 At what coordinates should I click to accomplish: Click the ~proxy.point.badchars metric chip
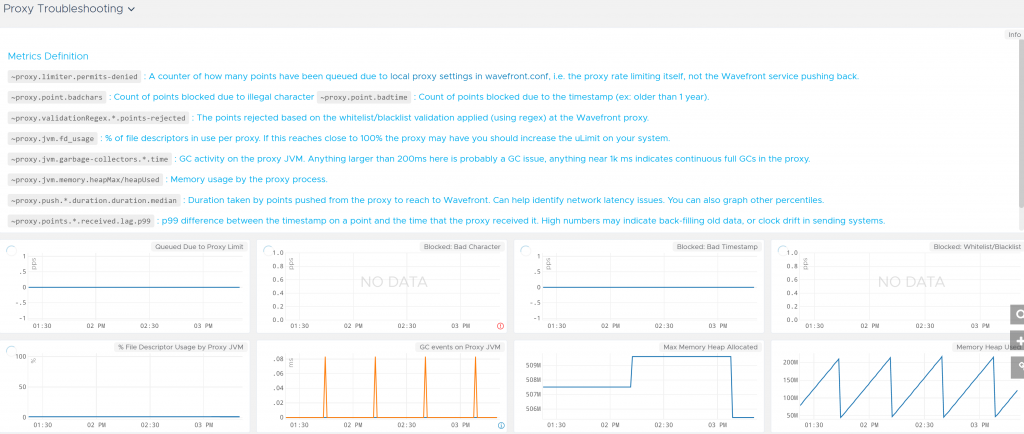(x=57, y=97)
